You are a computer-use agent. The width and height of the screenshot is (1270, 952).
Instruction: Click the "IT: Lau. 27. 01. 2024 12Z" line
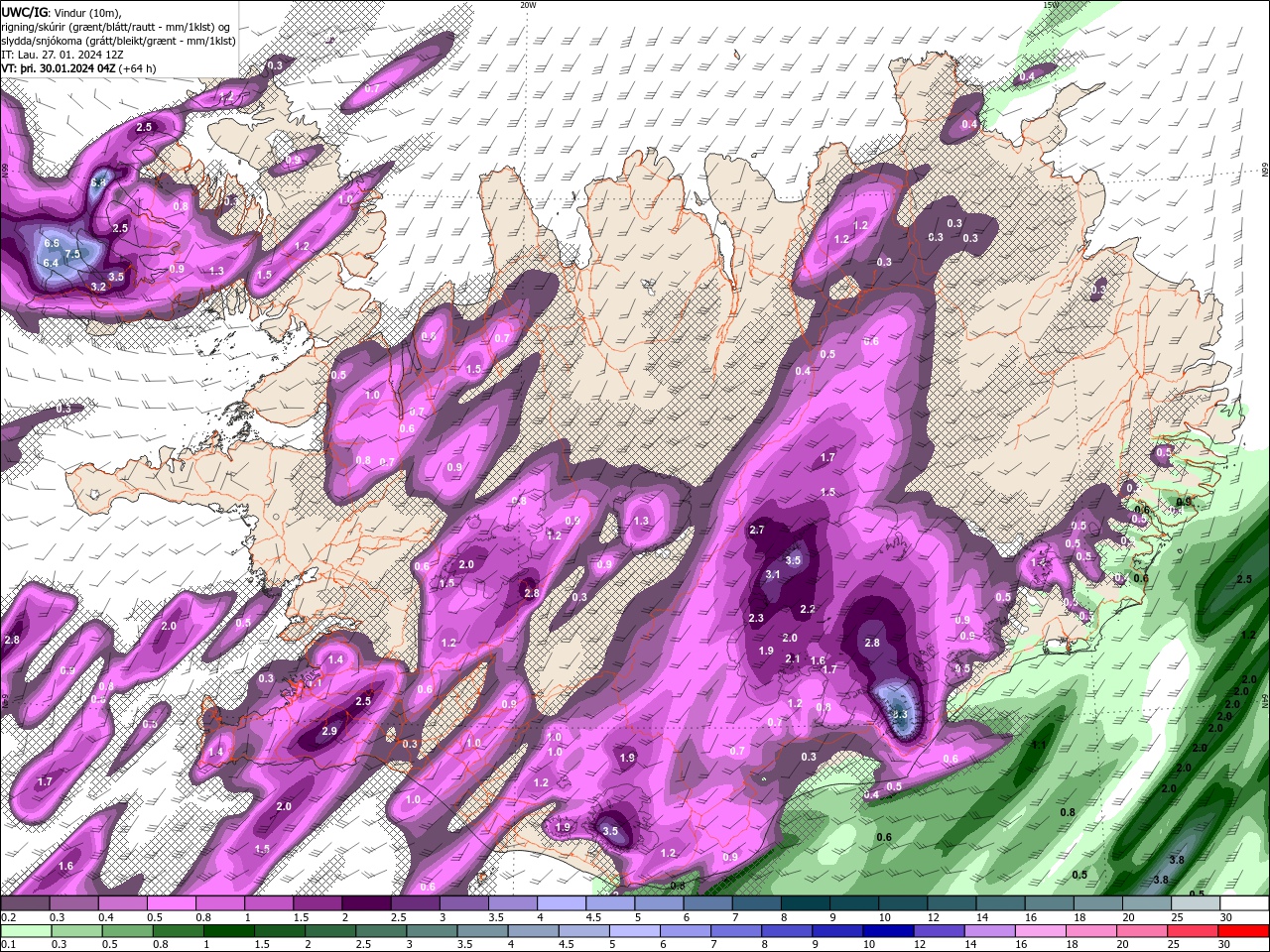coord(62,55)
